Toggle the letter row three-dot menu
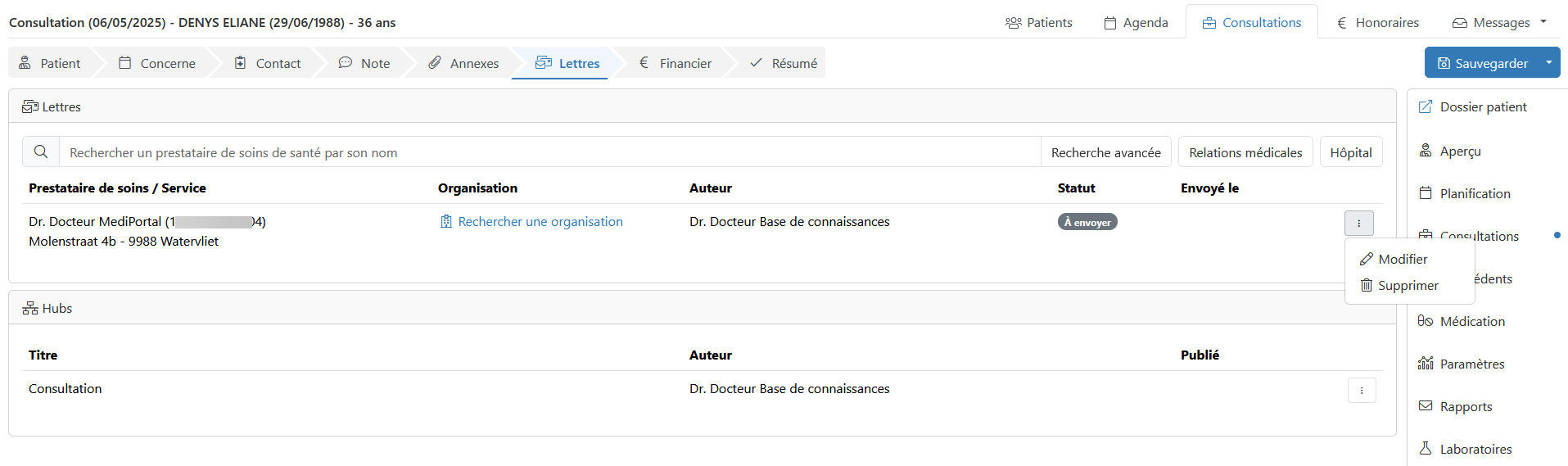This screenshot has height=466, width=1568. 1359,223
